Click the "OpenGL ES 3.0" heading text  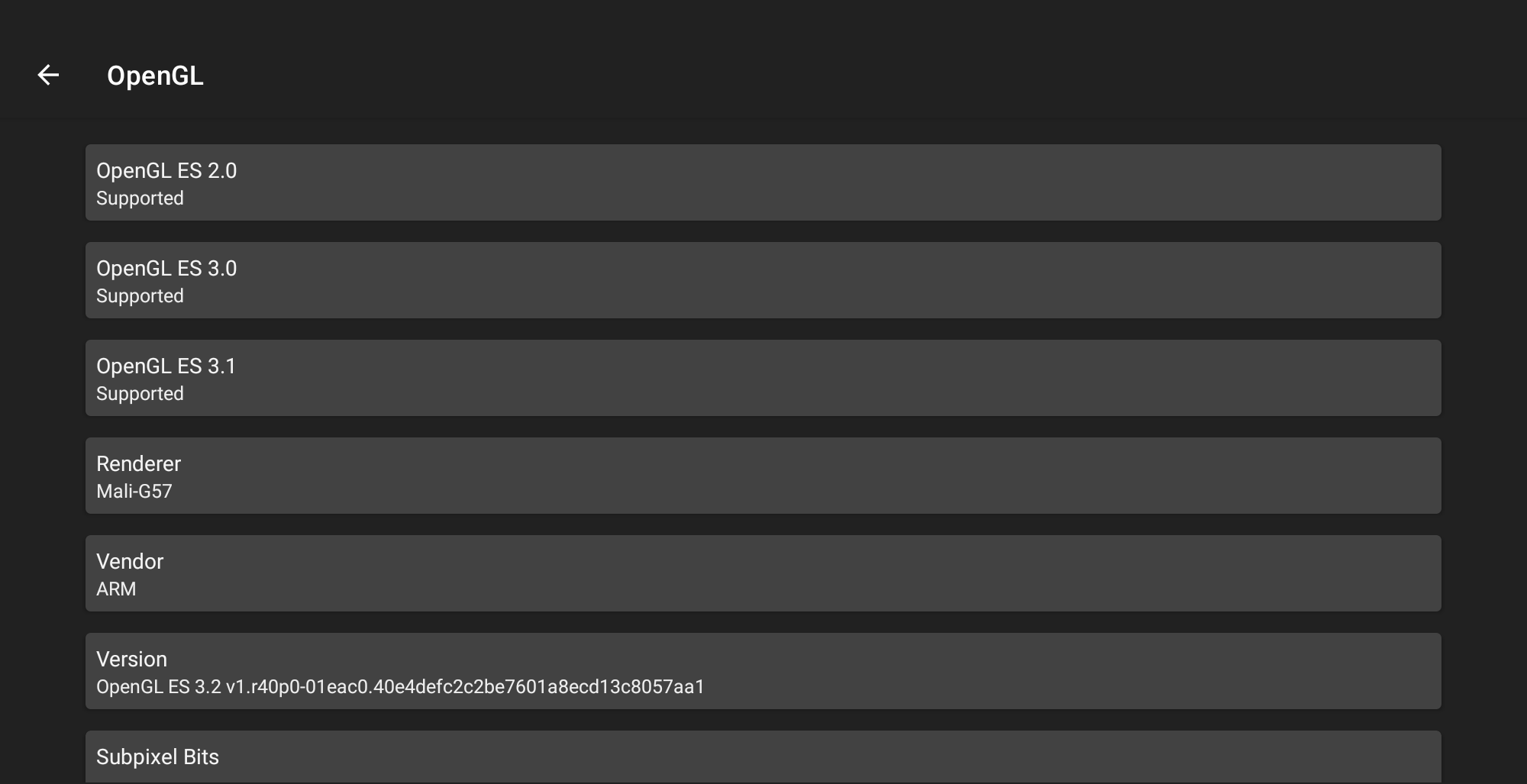166,269
